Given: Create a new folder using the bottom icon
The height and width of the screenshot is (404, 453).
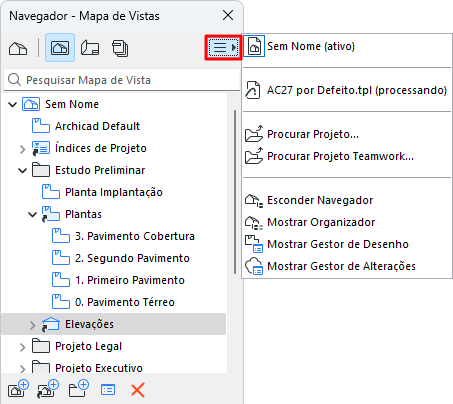Looking at the screenshot, I should point(79,389).
